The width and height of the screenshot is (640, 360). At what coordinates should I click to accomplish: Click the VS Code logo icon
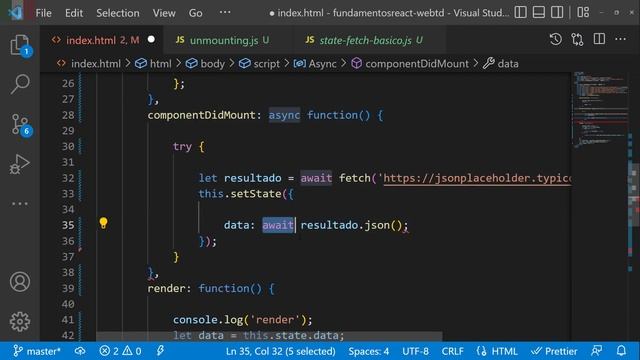coord(16,13)
